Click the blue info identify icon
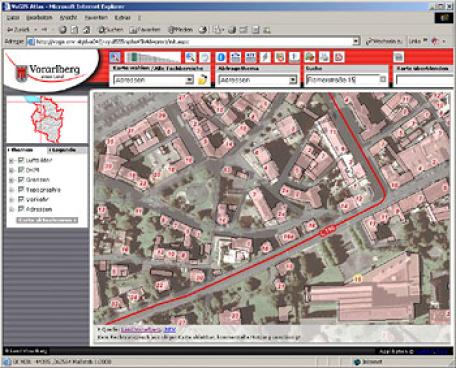 221,57
